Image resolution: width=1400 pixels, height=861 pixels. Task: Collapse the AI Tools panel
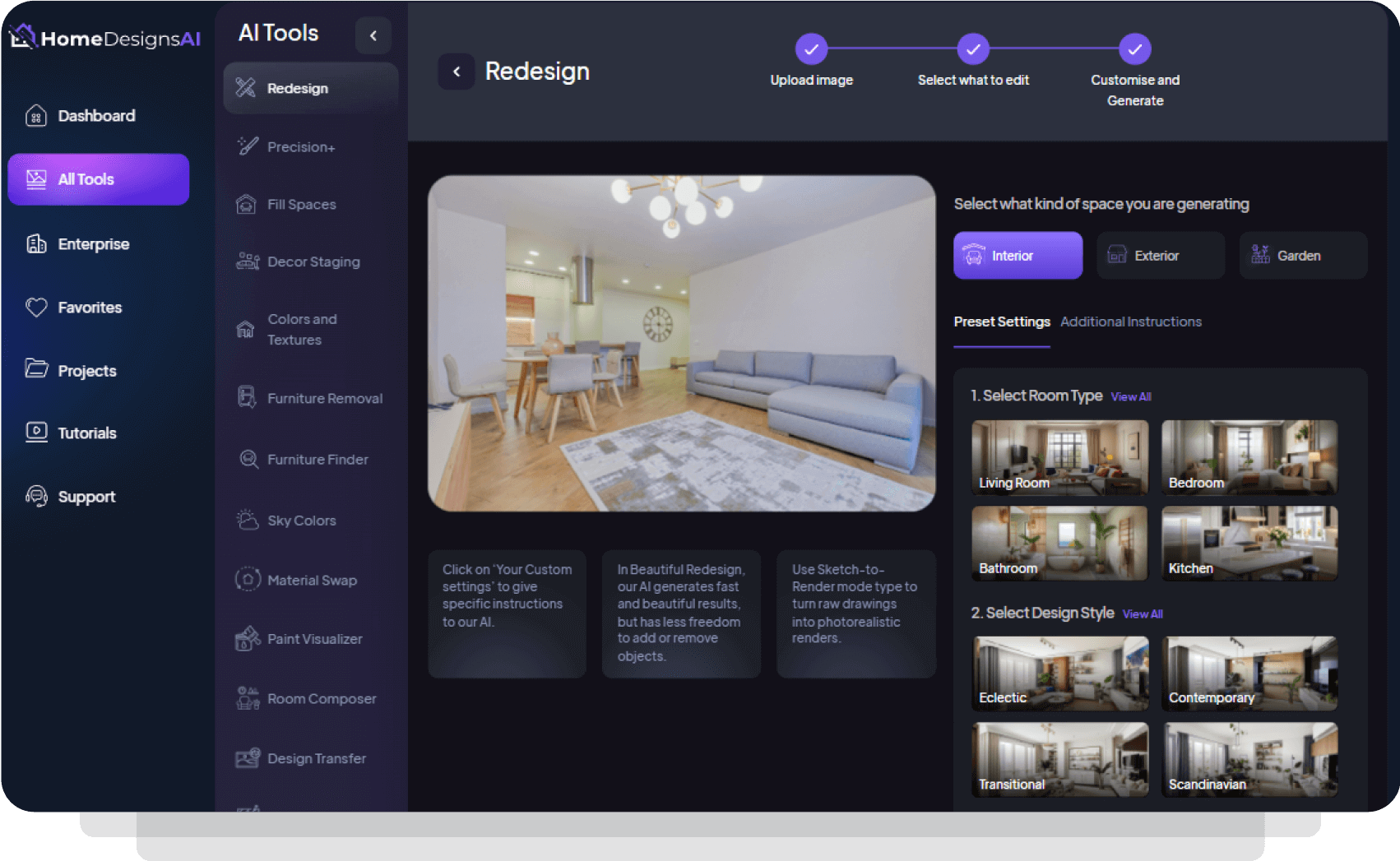click(x=373, y=35)
